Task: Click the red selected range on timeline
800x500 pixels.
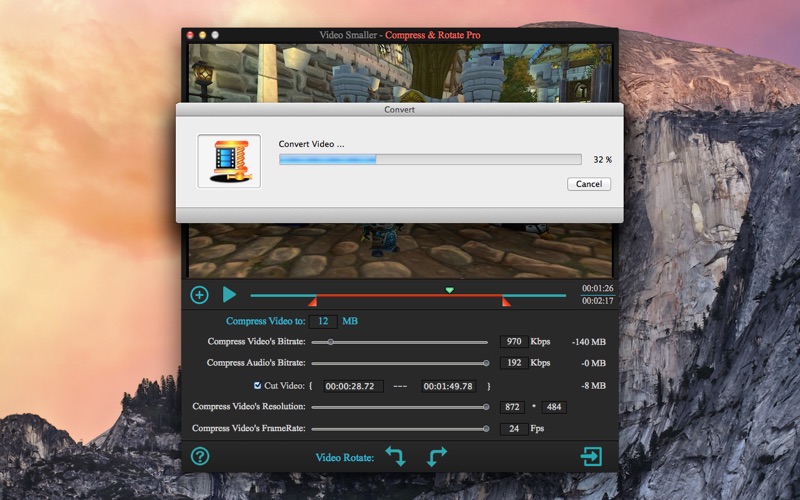Action: 409,295
